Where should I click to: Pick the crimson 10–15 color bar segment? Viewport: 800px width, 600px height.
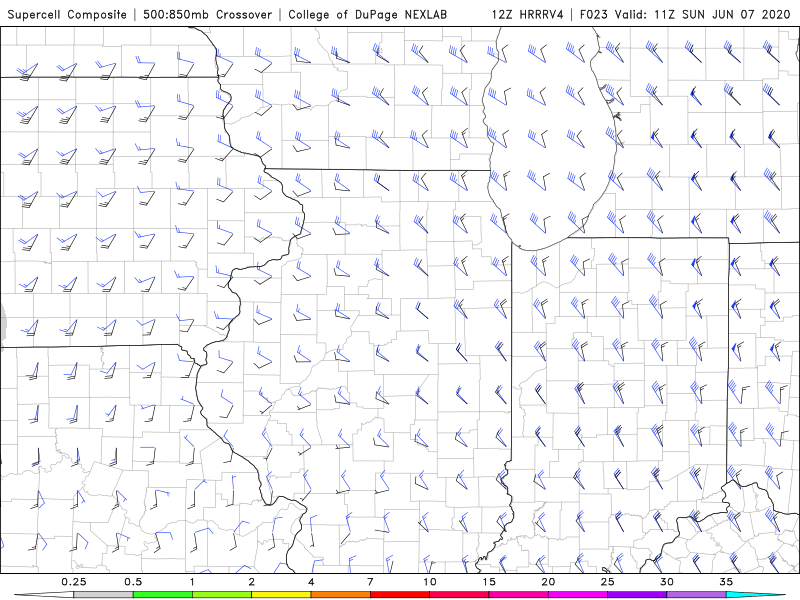pos(459,595)
